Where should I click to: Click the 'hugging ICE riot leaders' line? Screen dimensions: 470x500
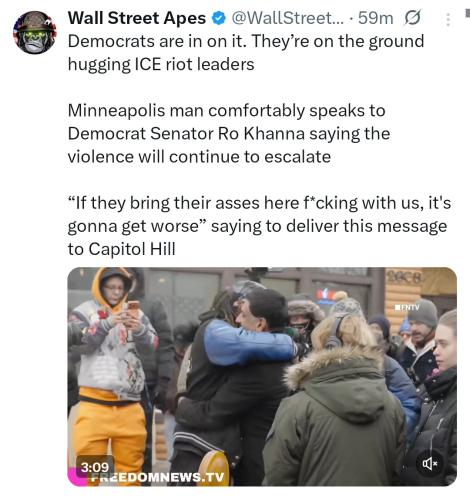[x=161, y=64]
